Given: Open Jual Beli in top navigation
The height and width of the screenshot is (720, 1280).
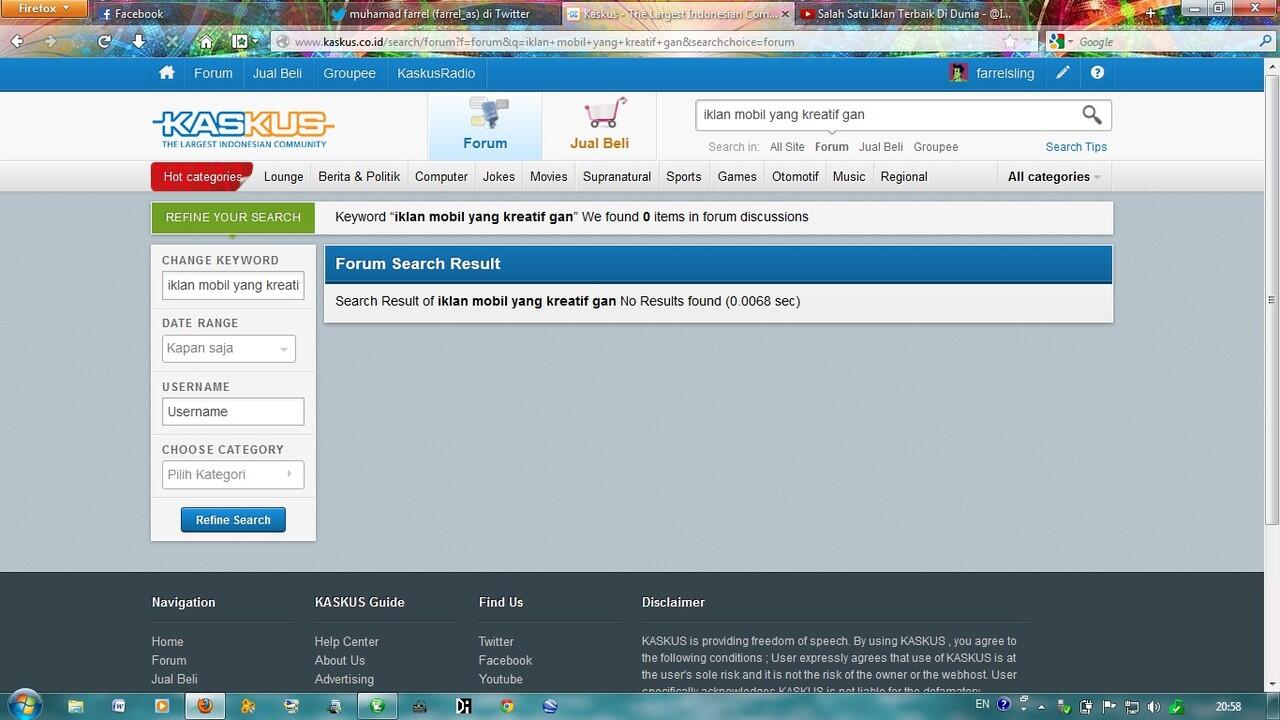Looking at the screenshot, I should 277,73.
